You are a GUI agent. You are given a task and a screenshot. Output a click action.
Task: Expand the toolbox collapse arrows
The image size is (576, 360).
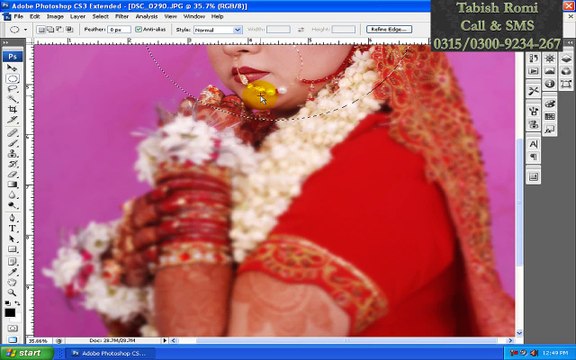(x=6, y=43)
